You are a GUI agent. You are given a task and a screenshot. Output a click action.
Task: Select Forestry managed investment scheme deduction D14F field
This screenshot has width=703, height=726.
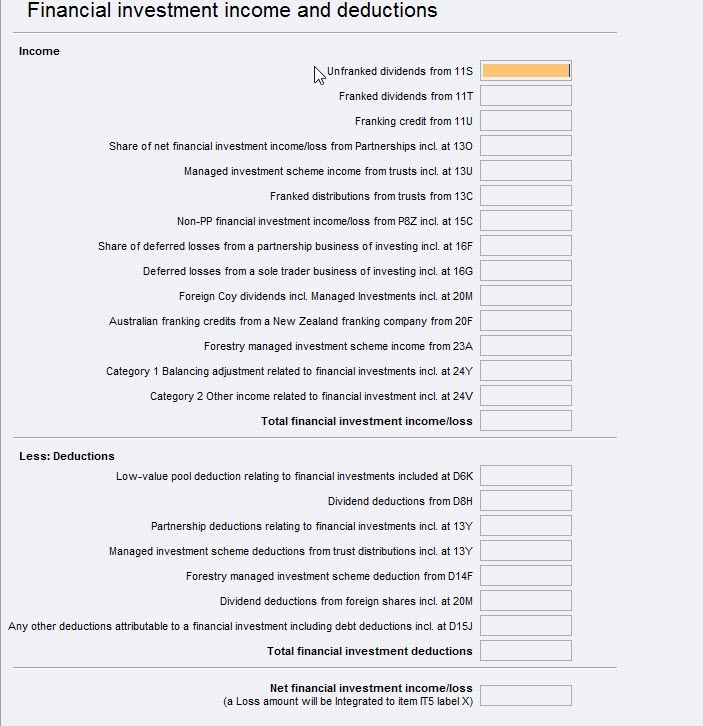(525, 576)
